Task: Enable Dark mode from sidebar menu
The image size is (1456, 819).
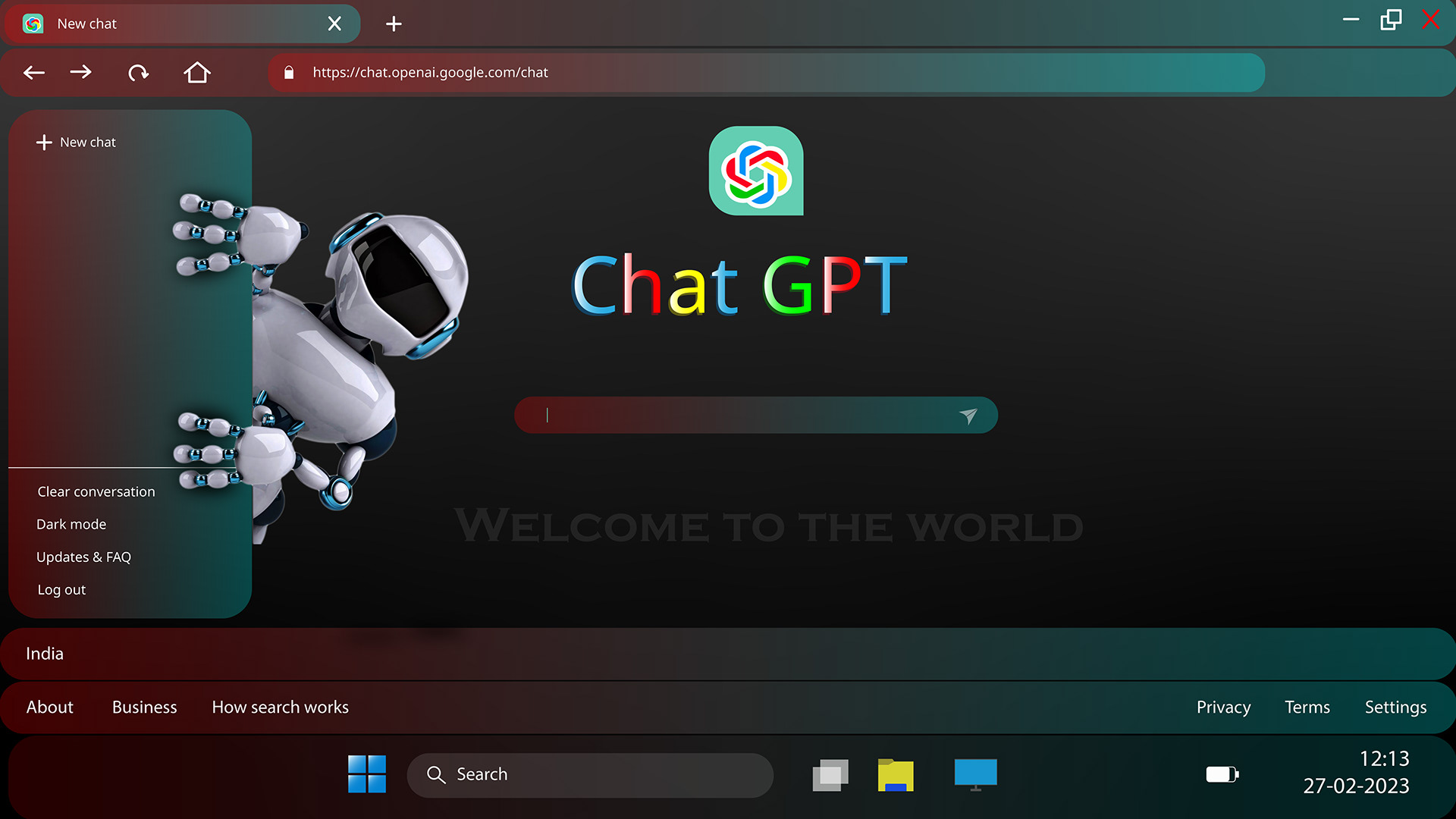Action: (x=70, y=523)
